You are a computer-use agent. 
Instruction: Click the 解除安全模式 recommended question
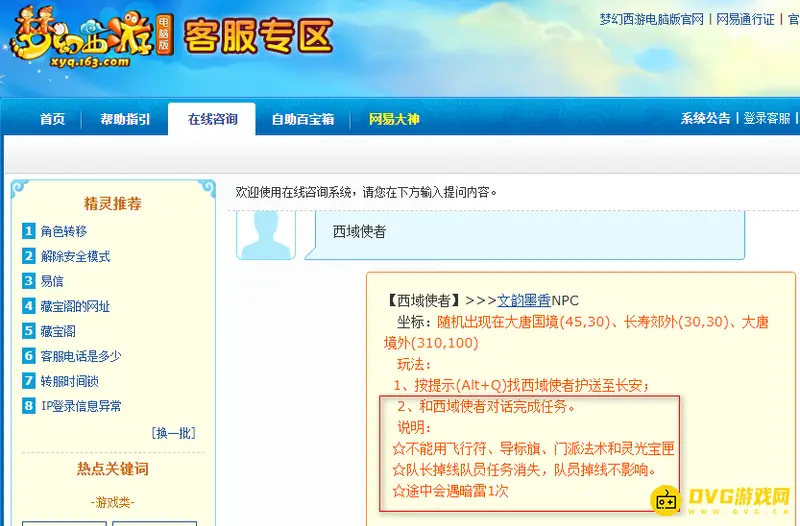[76, 256]
